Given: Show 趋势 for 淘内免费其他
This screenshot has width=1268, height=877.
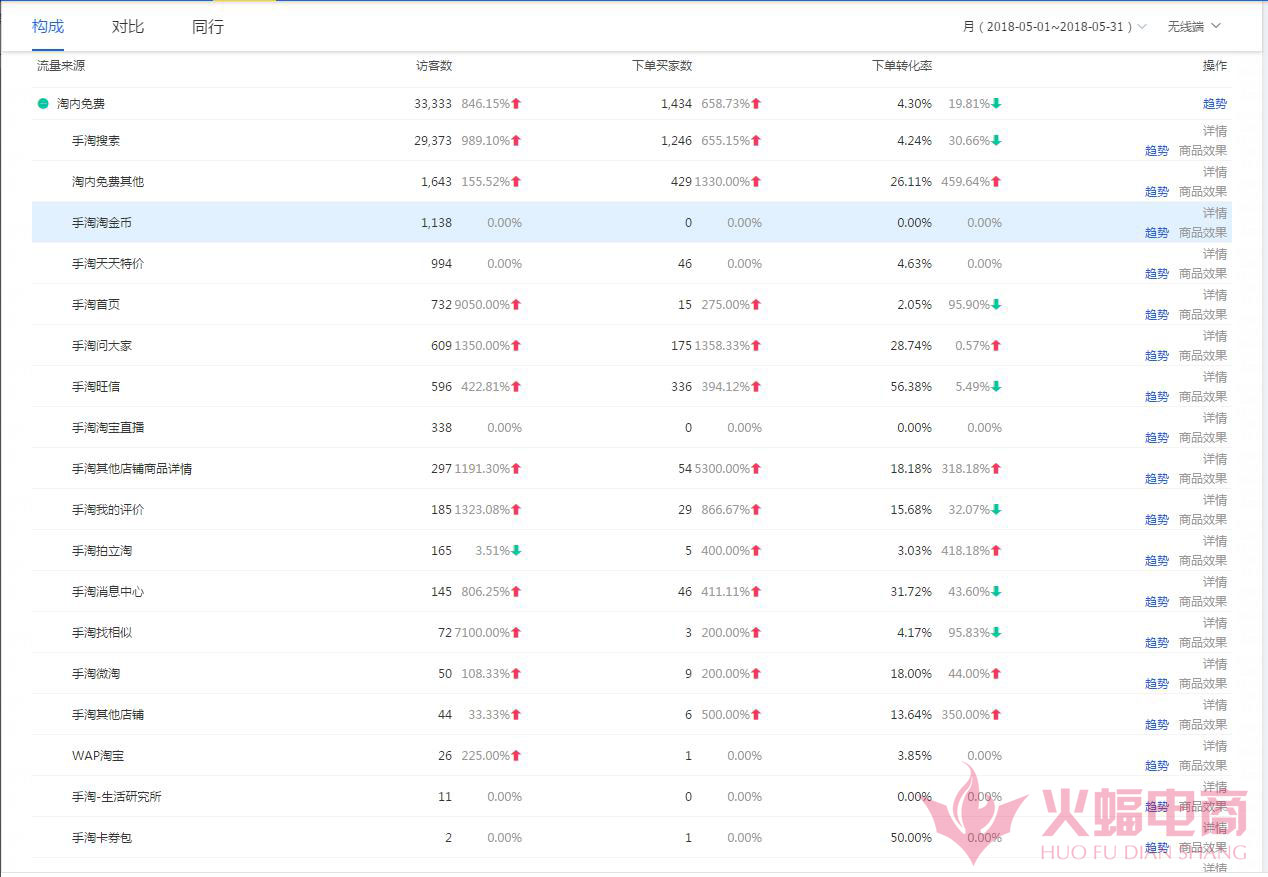Looking at the screenshot, I should 1157,192.
